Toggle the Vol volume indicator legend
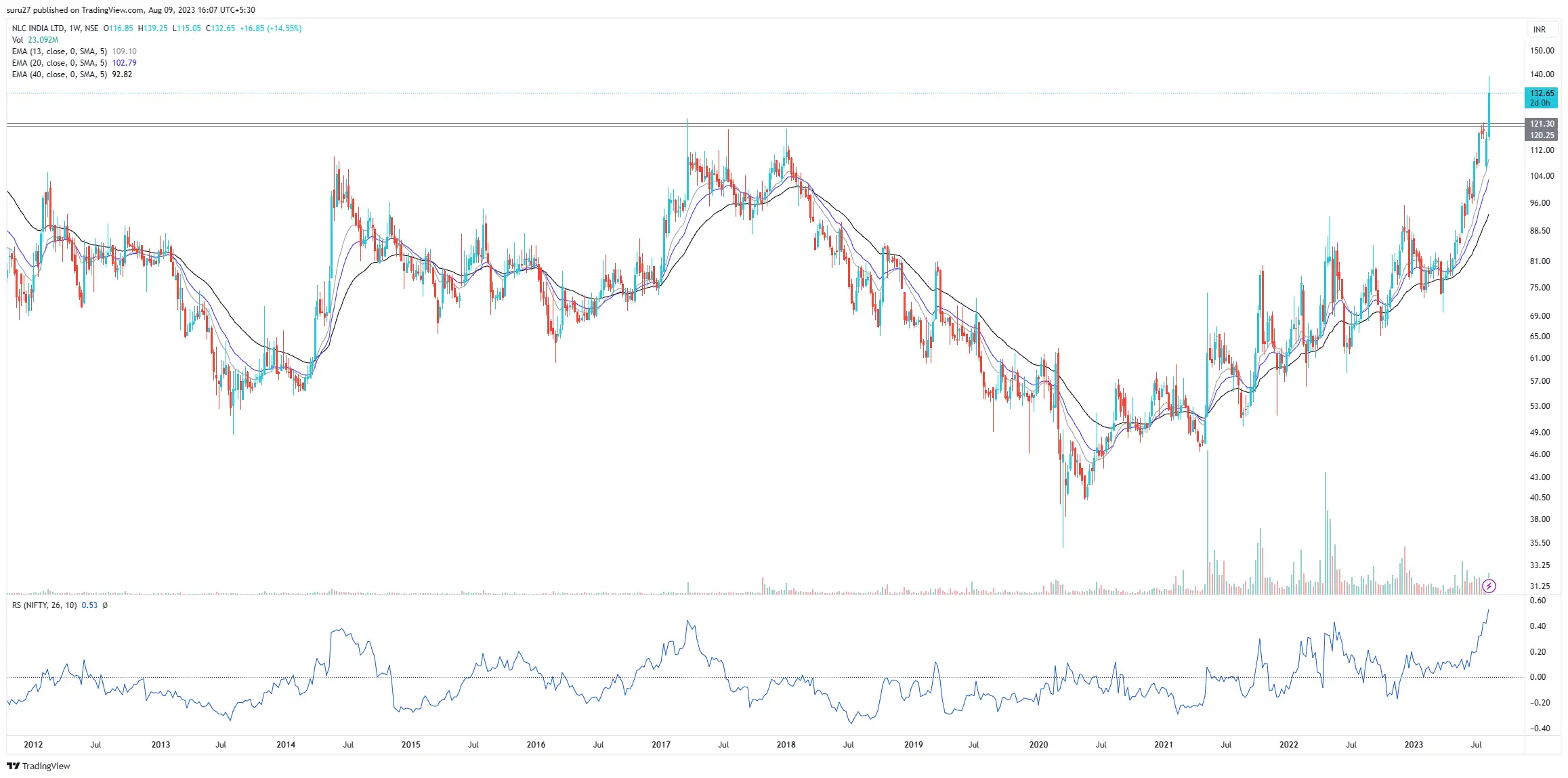This screenshot has height=778, width=1568. pyautogui.click(x=16, y=39)
